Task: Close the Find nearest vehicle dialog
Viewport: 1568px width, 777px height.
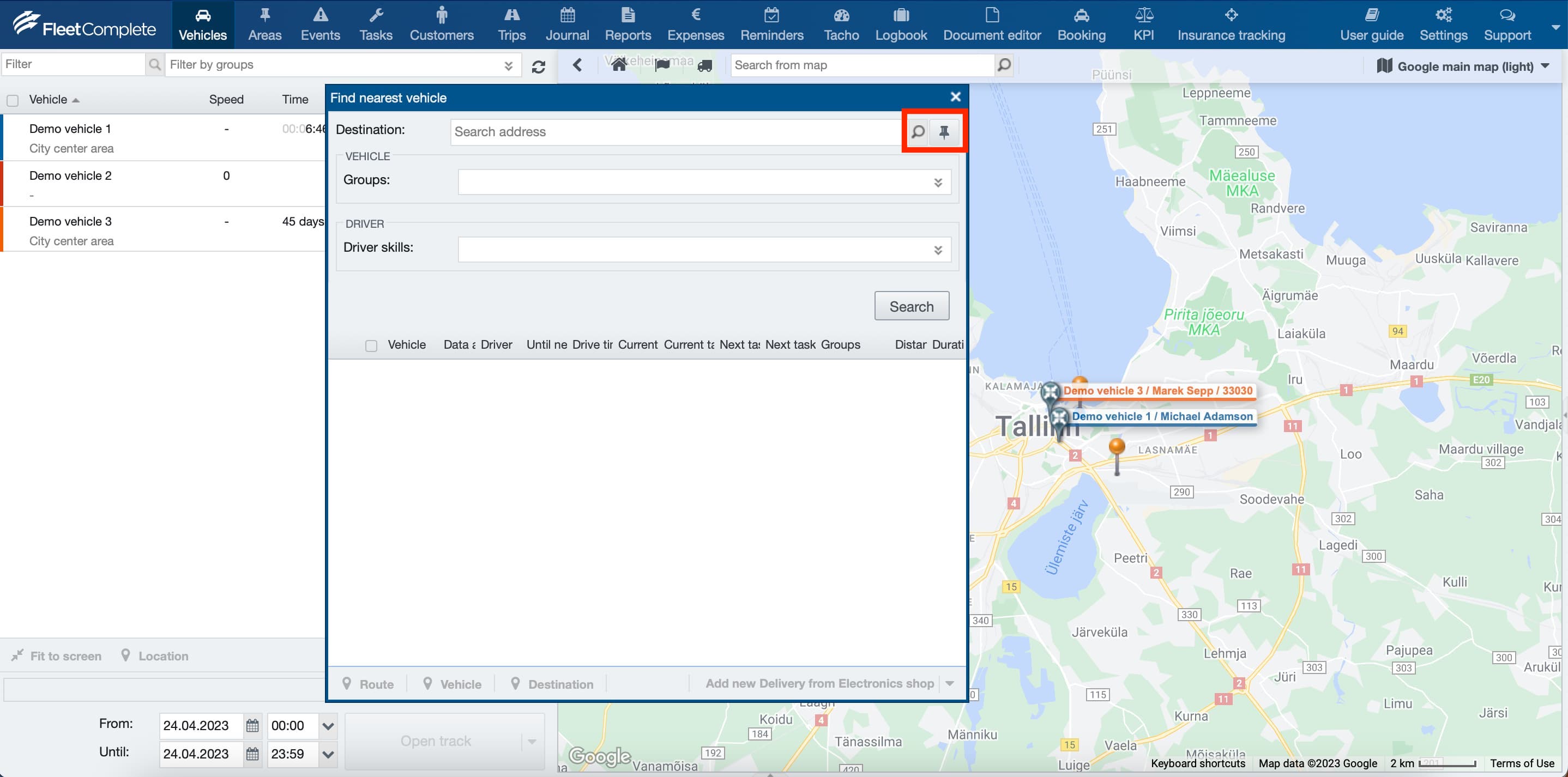Action: click(955, 98)
